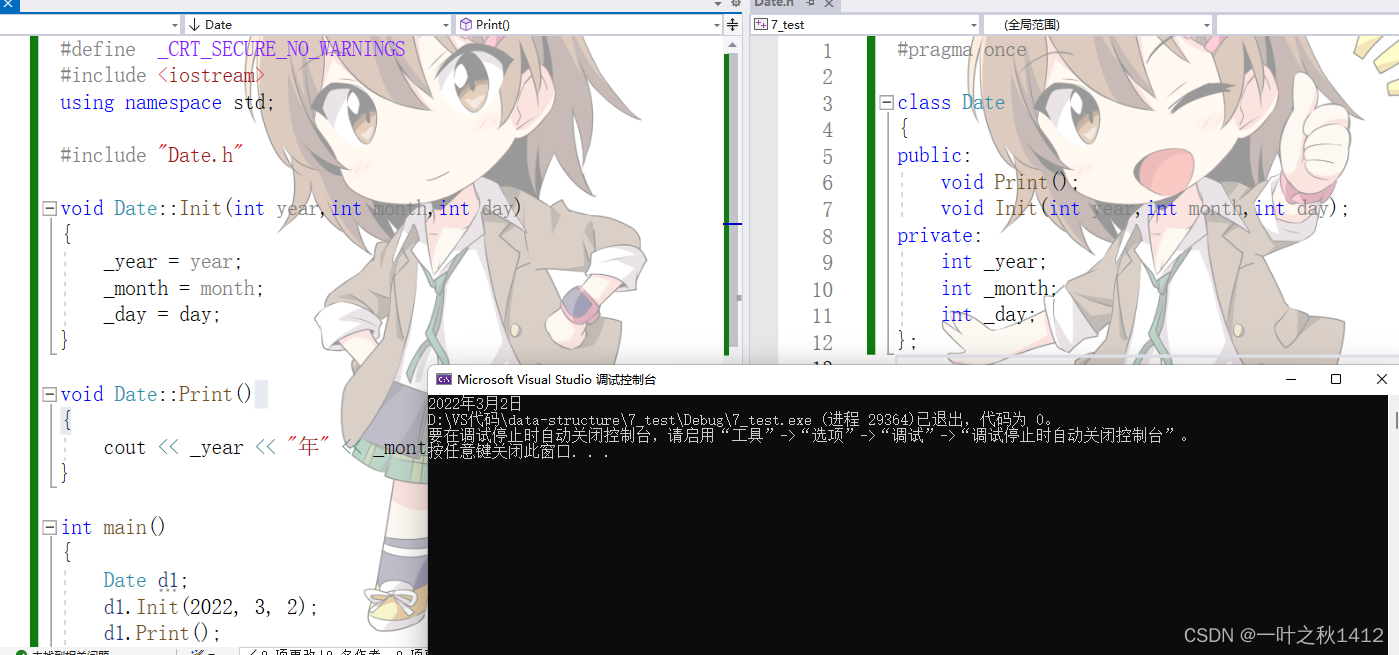Open the (全局范围) scope dropdown

(1097, 25)
